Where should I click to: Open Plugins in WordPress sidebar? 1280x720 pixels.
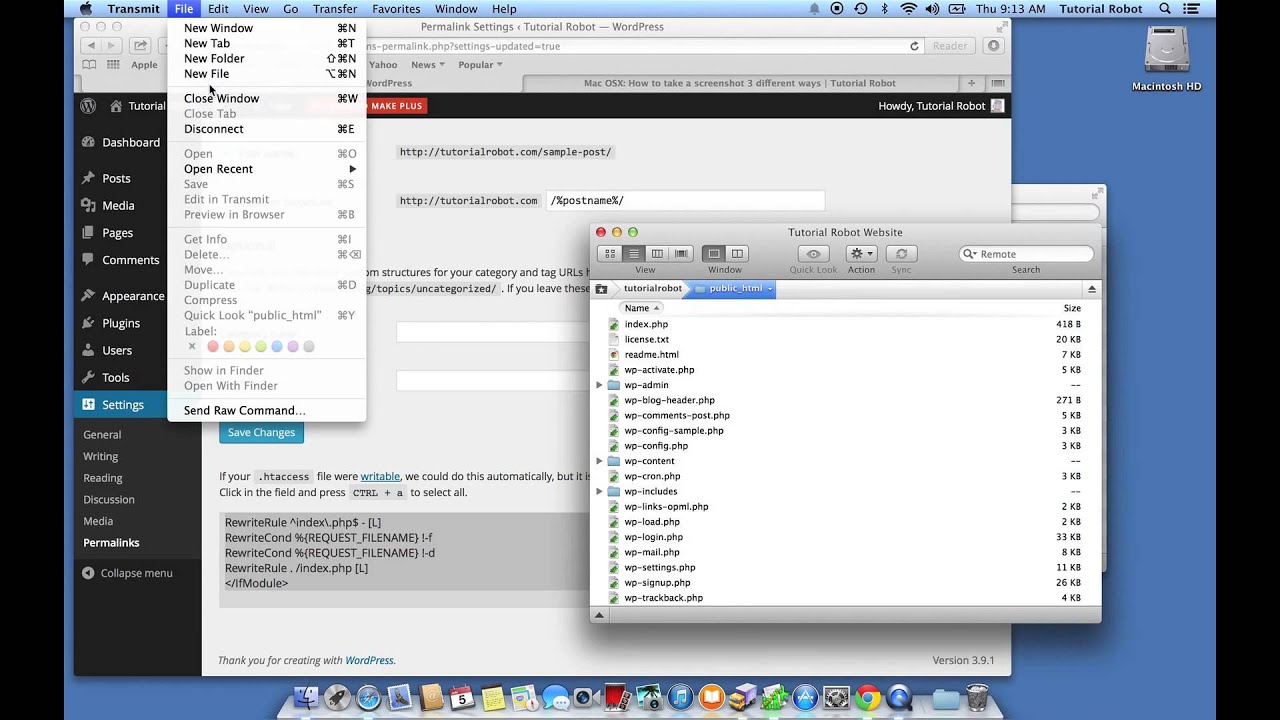pos(121,323)
